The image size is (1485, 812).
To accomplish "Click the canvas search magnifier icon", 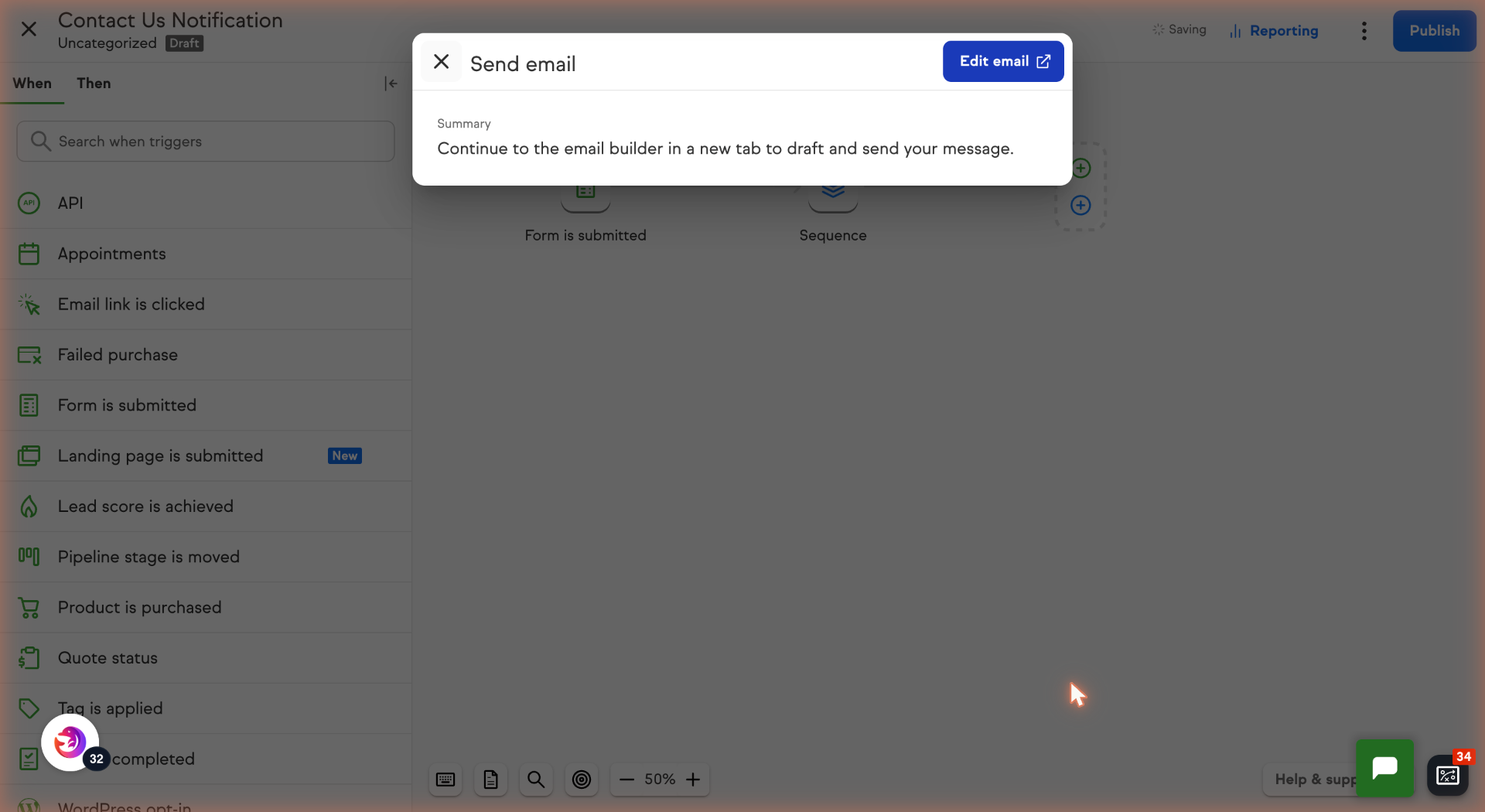I will [x=536, y=780].
